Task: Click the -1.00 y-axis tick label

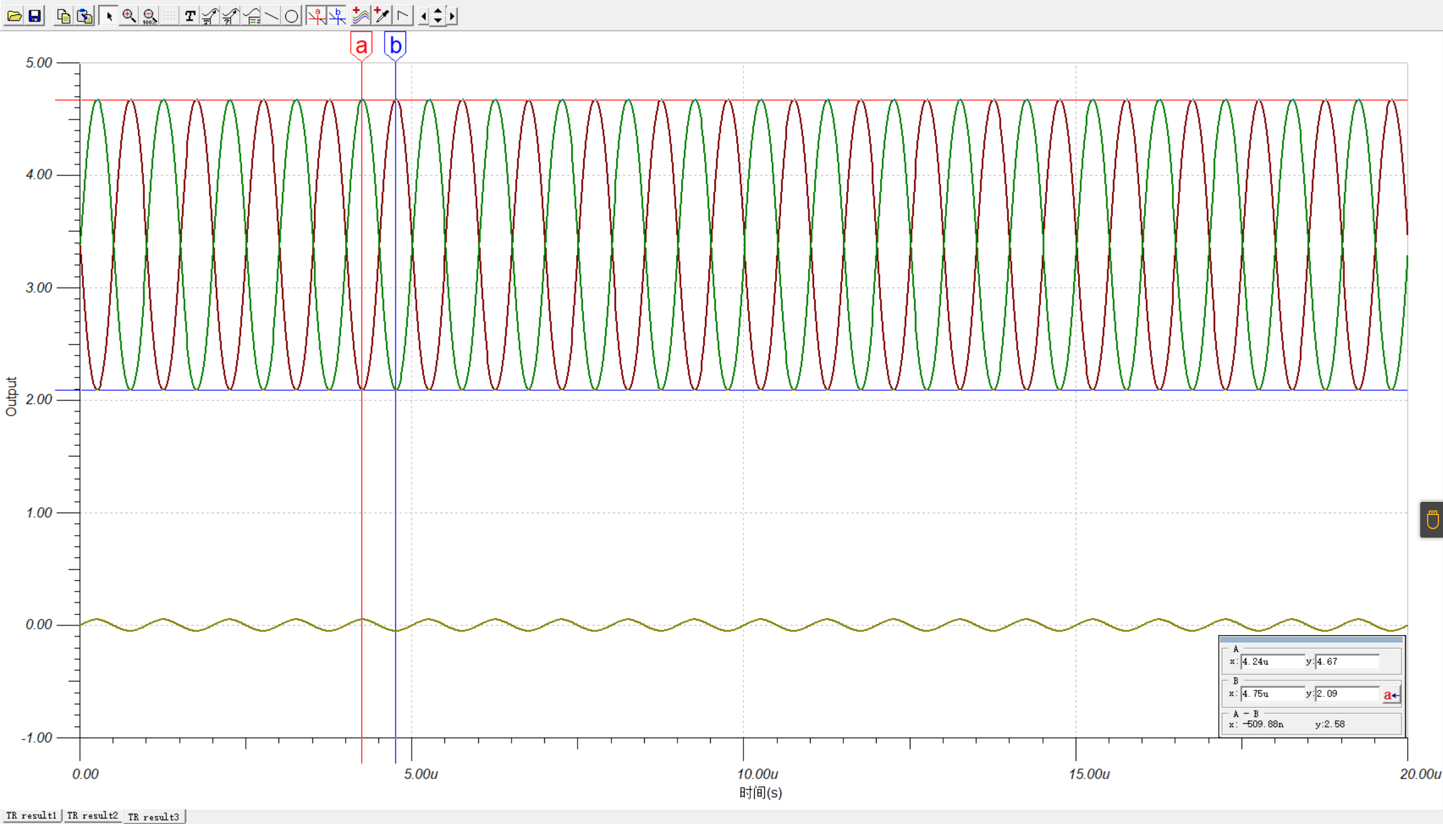Action: pyautogui.click(x=37, y=738)
